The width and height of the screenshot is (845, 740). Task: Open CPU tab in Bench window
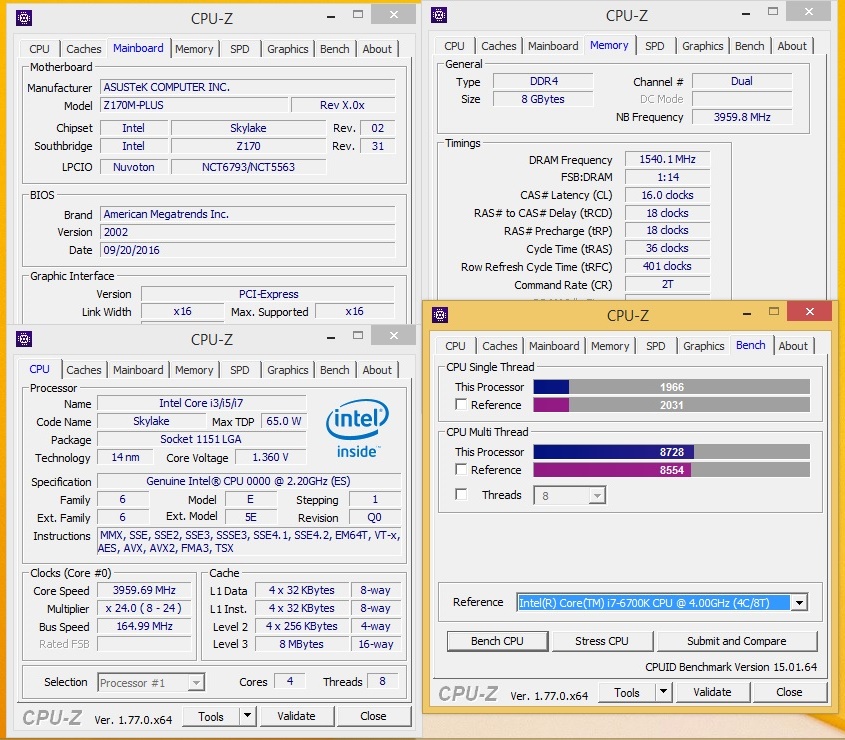(x=455, y=346)
